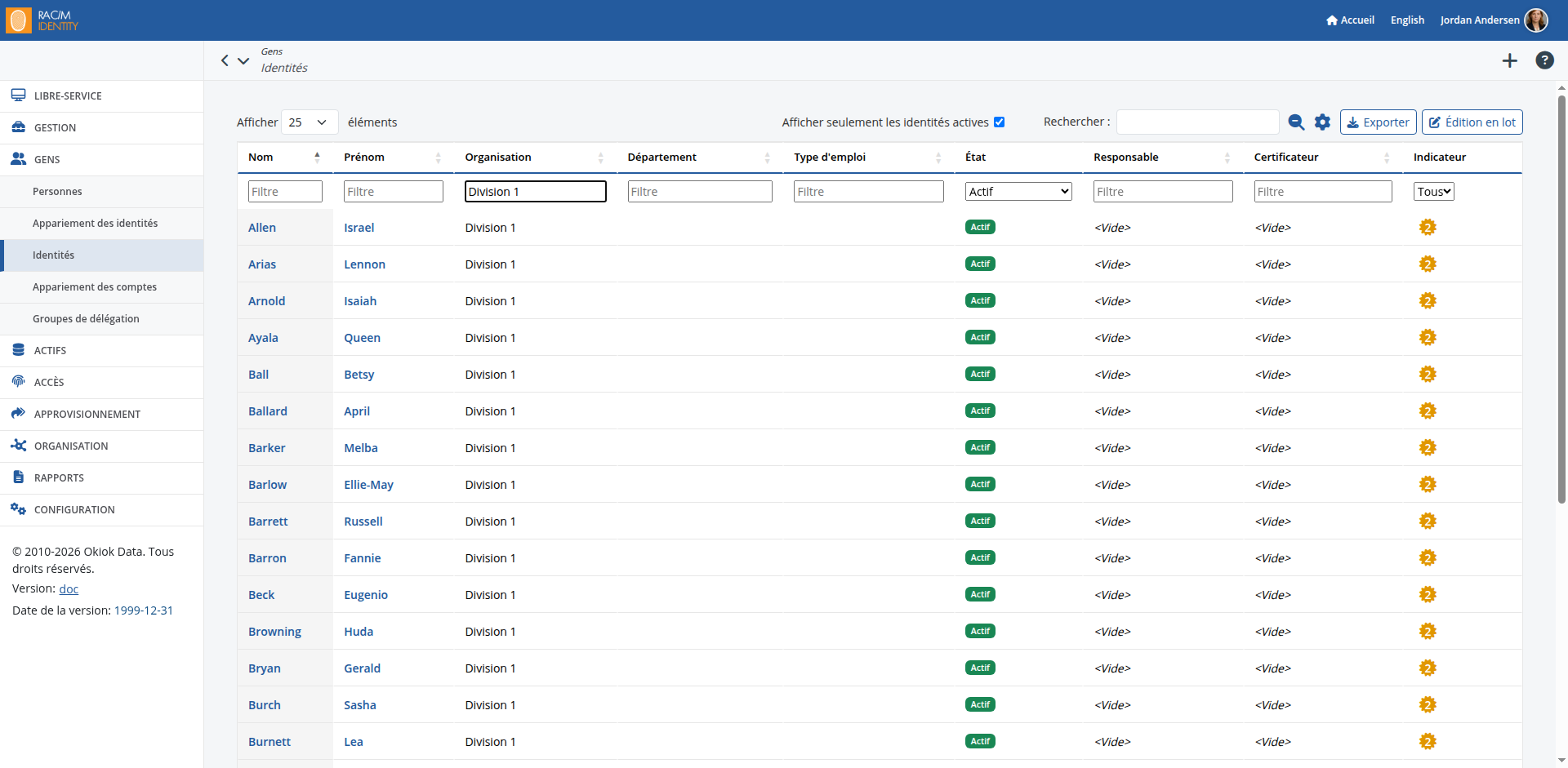This screenshot has width=1568, height=768.
Task: Click the Exporter button
Action: (1379, 122)
